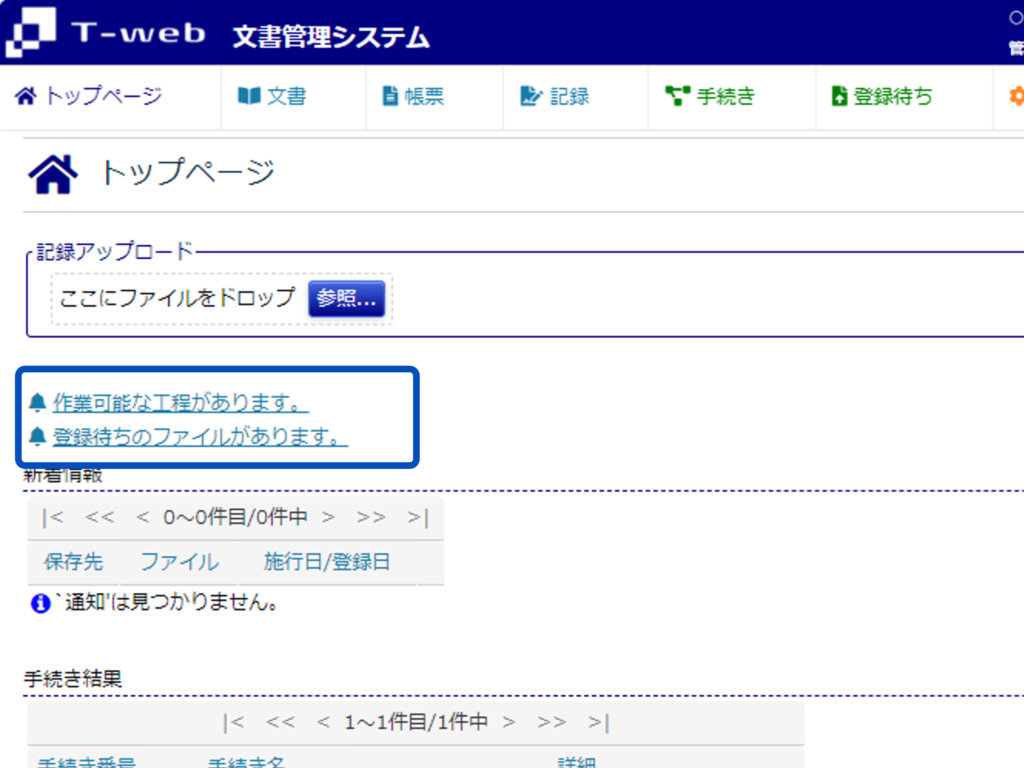
Task: Switch to the 帳票 navigation tab
Action: click(414, 97)
